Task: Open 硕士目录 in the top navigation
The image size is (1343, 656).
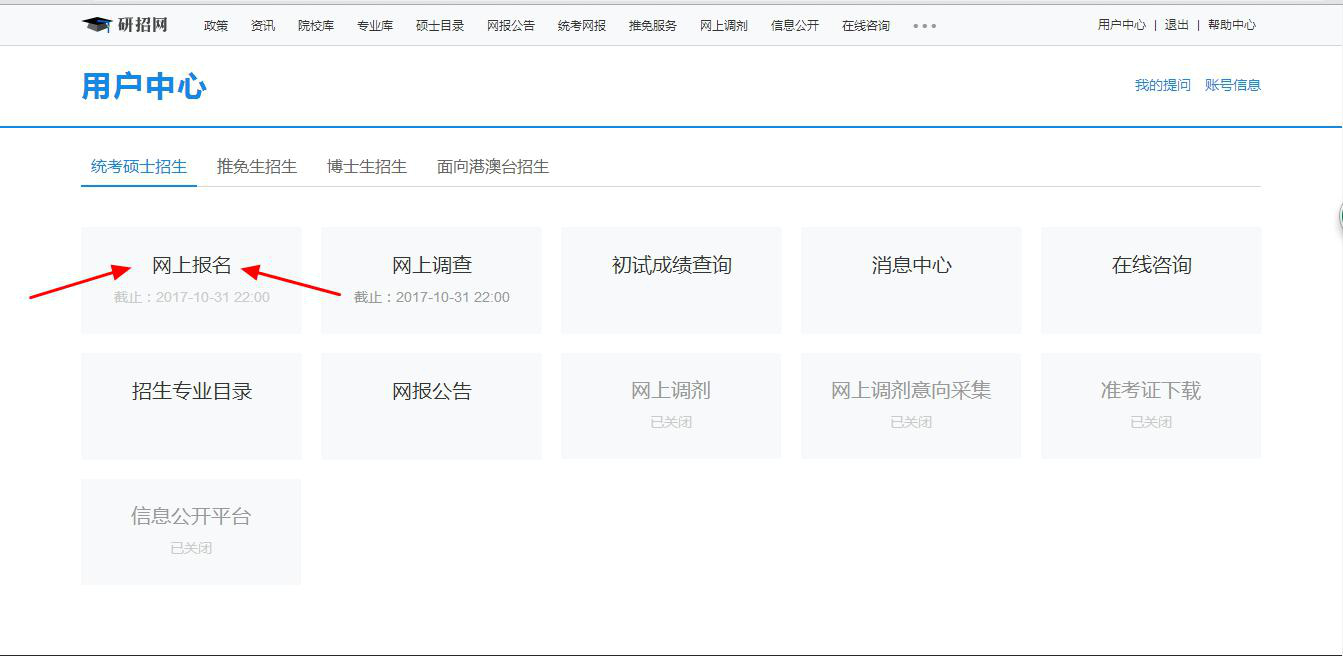Action: point(440,26)
